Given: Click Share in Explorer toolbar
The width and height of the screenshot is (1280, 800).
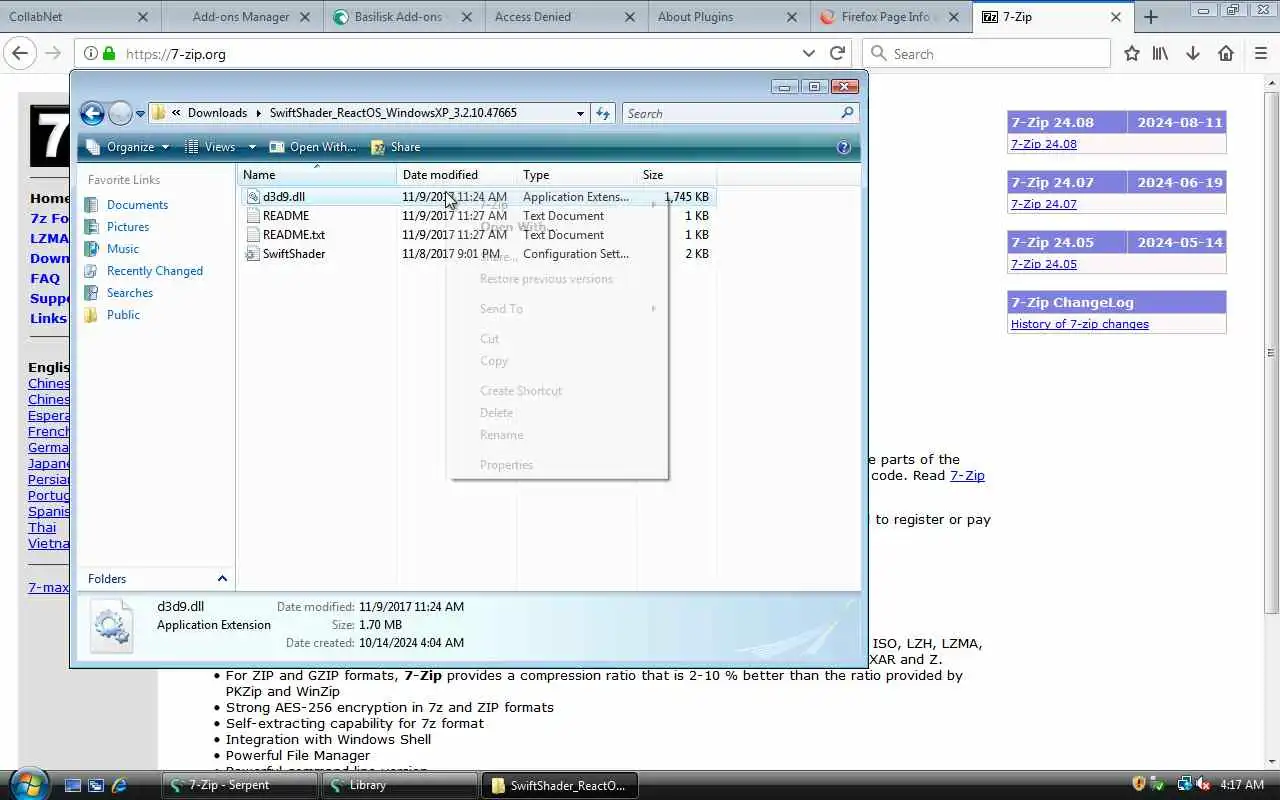Looking at the screenshot, I should point(396,147).
